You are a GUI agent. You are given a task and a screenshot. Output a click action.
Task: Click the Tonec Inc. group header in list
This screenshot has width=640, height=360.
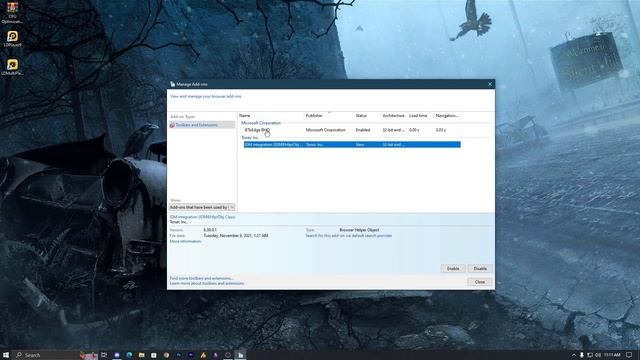click(x=250, y=138)
